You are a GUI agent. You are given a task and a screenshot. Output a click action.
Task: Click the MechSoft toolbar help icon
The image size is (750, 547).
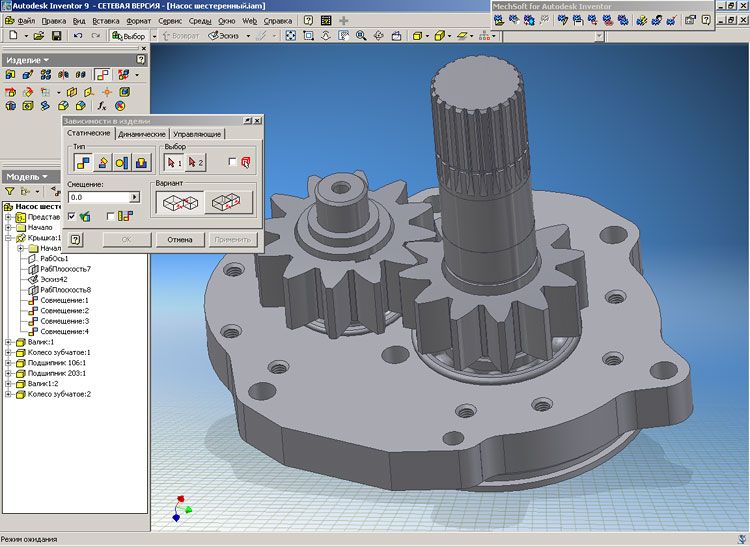(706, 20)
